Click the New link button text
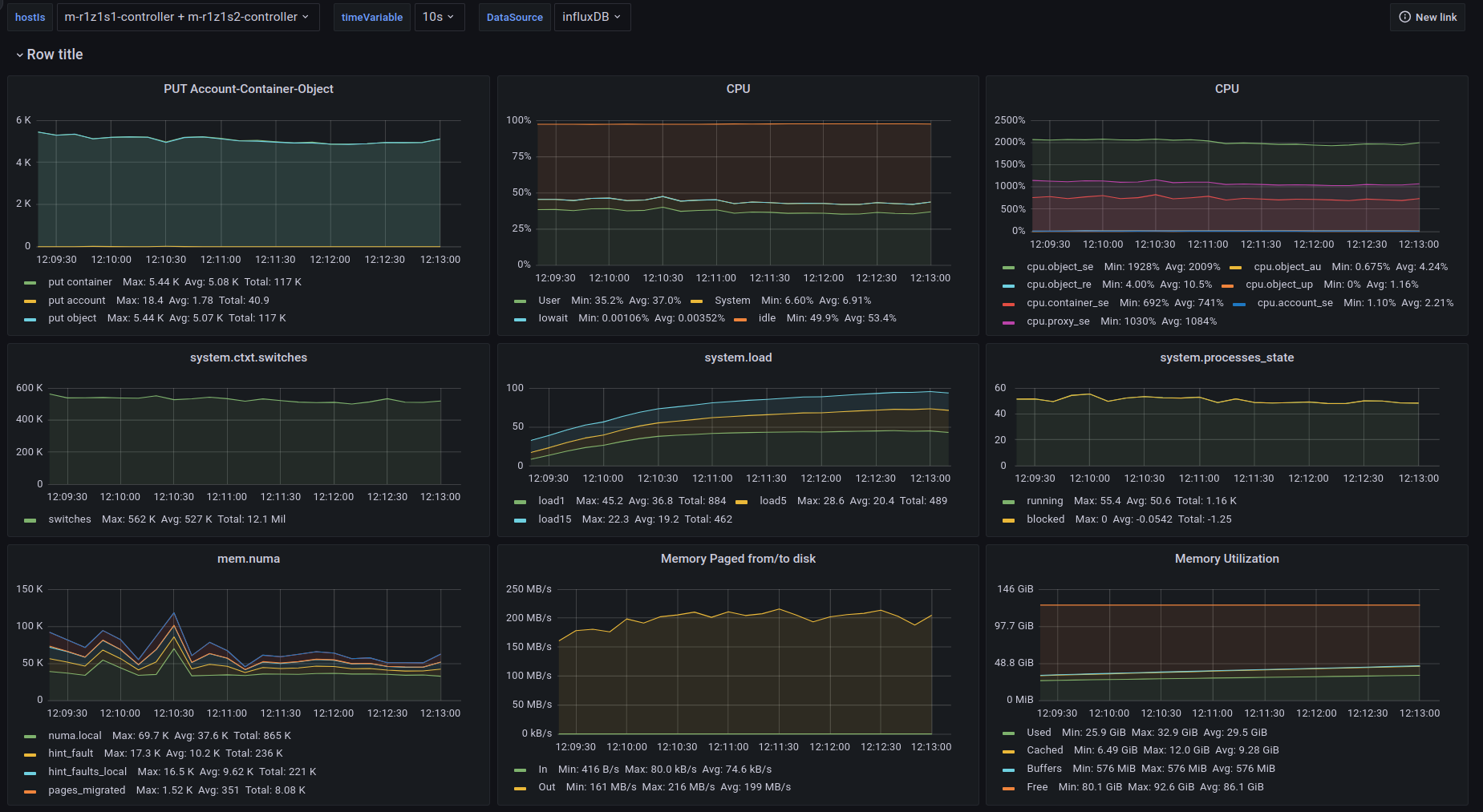 pos(1436,17)
